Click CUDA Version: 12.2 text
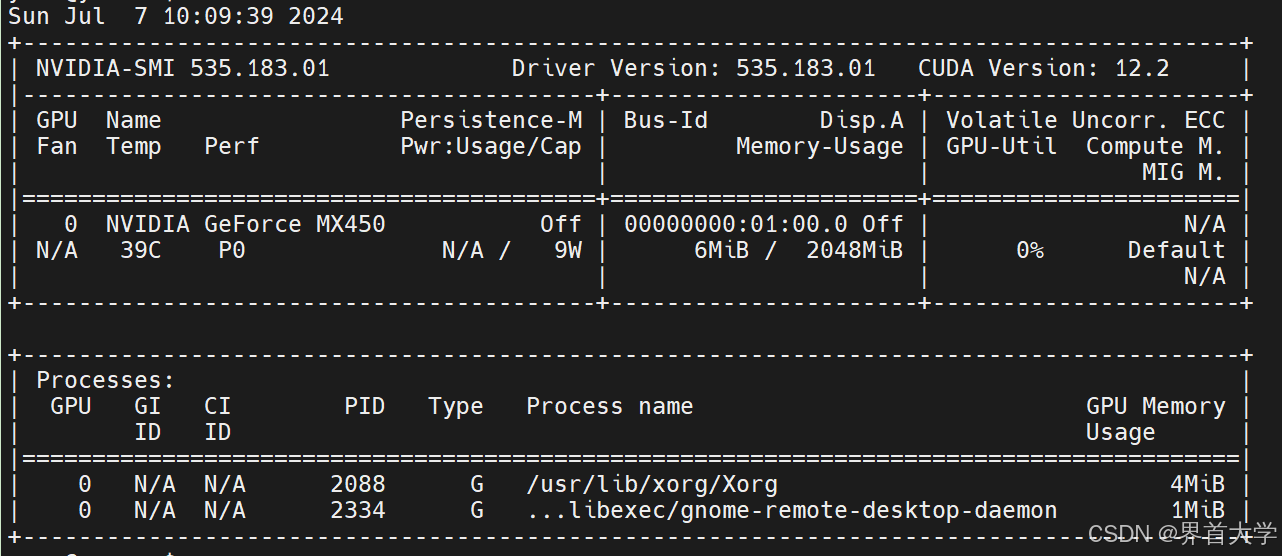Screen dimensions: 1282x556 tap(1043, 69)
